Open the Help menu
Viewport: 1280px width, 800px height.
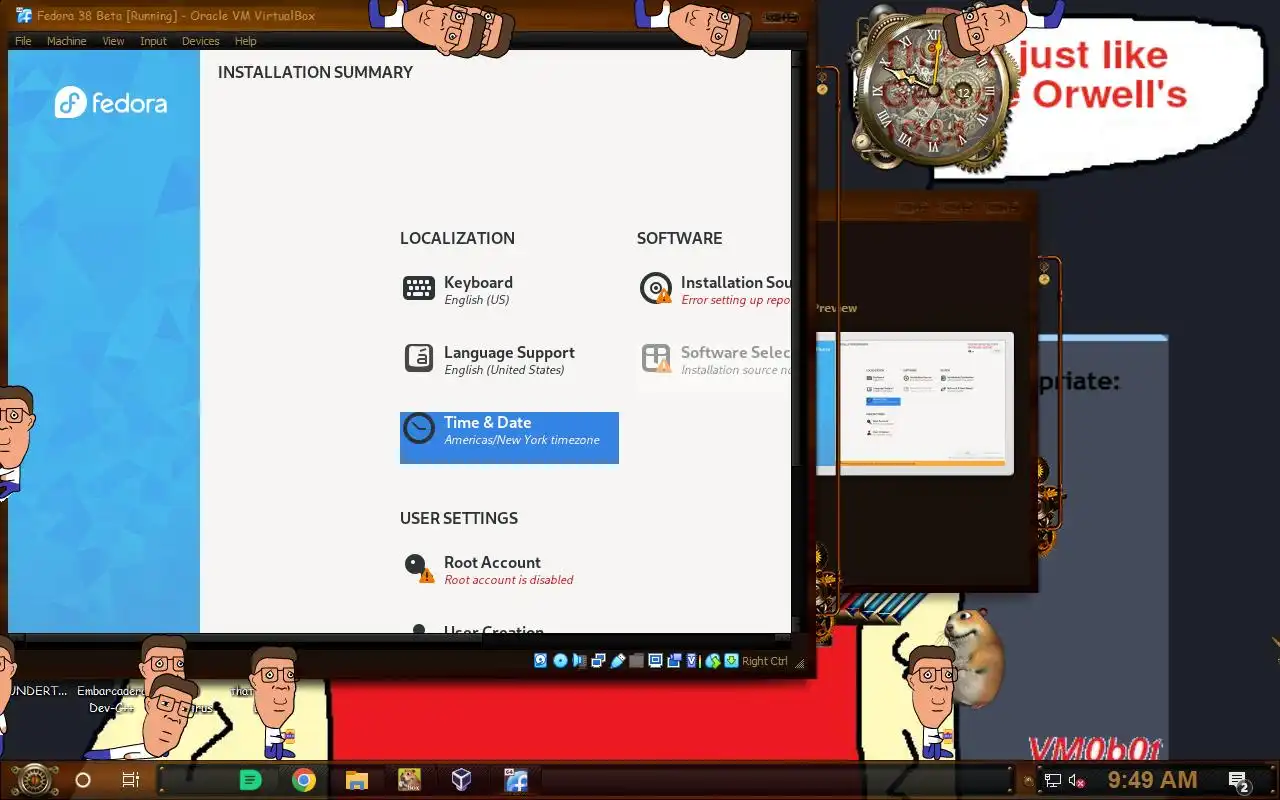245,41
